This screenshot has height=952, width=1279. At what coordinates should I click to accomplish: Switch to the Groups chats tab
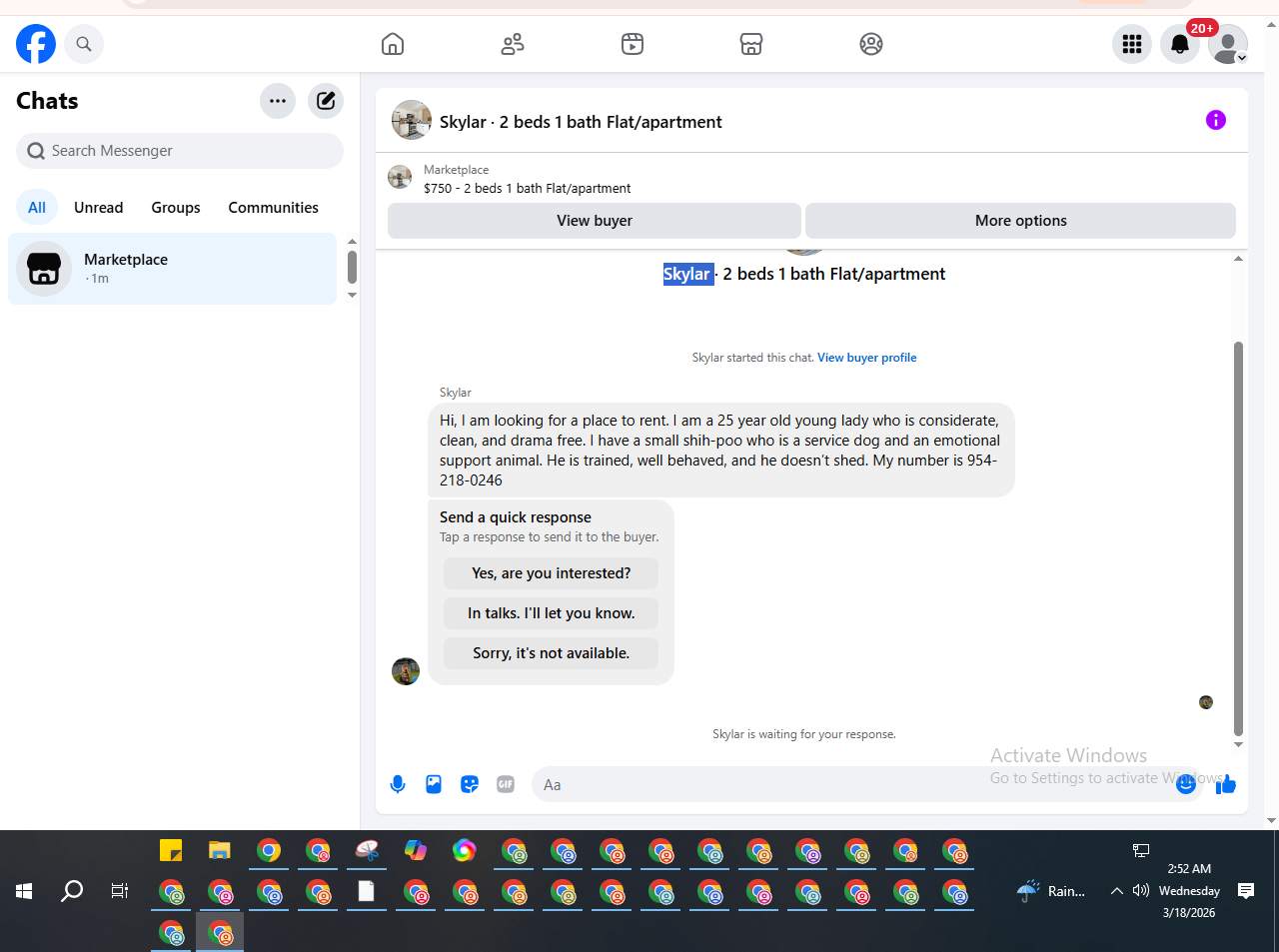[x=176, y=208]
